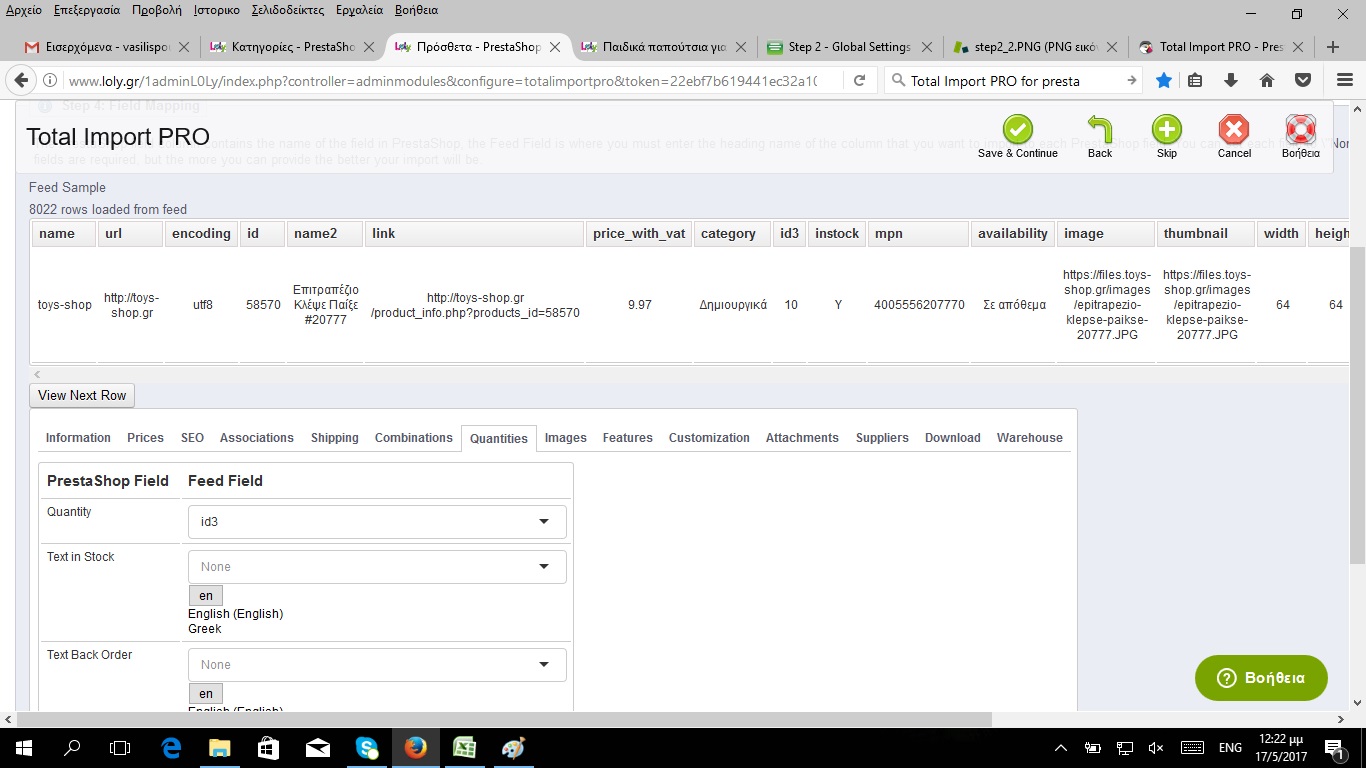This screenshot has width=1366, height=768.
Task: Bookmark this page with the star icon
Action: pyautogui.click(x=1164, y=80)
